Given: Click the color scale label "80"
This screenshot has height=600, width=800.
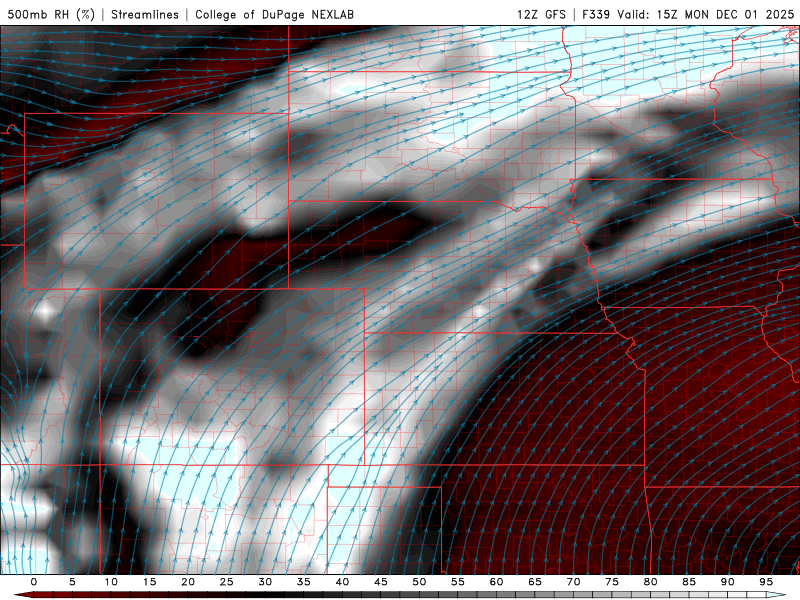Looking at the screenshot, I should [651, 582].
